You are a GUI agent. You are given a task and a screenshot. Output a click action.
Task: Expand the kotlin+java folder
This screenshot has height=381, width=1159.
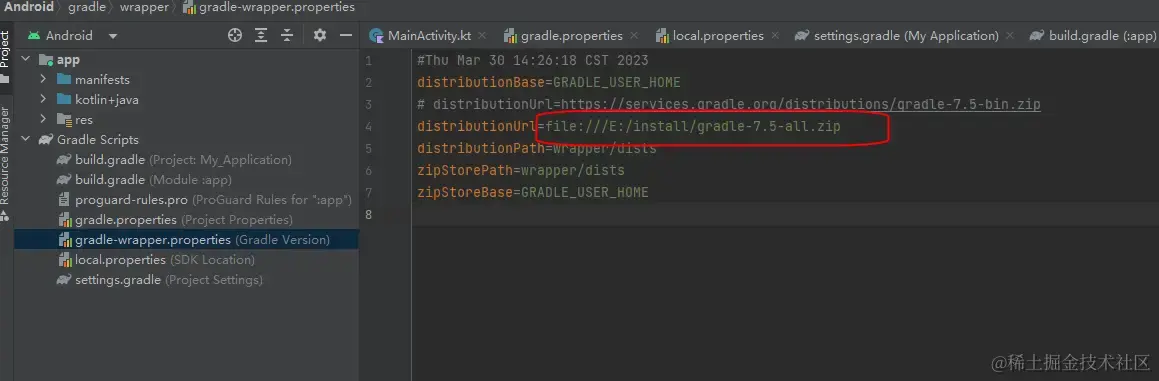point(43,99)
